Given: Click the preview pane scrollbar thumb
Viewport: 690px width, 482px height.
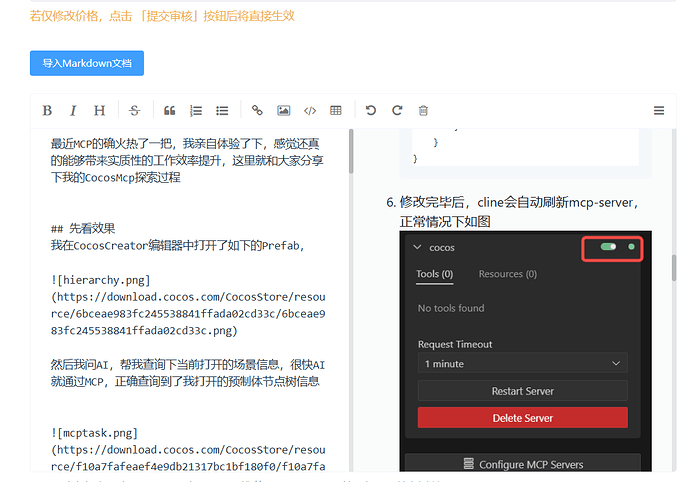Looking at the screenshot, I should coord(674,268).
